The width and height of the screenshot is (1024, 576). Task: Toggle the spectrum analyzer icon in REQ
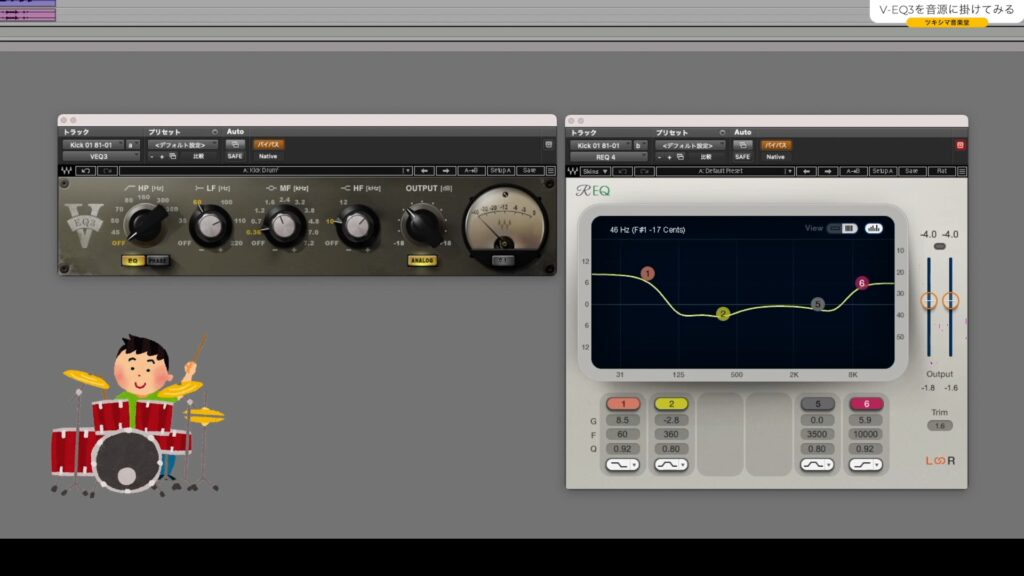point(874,228)
